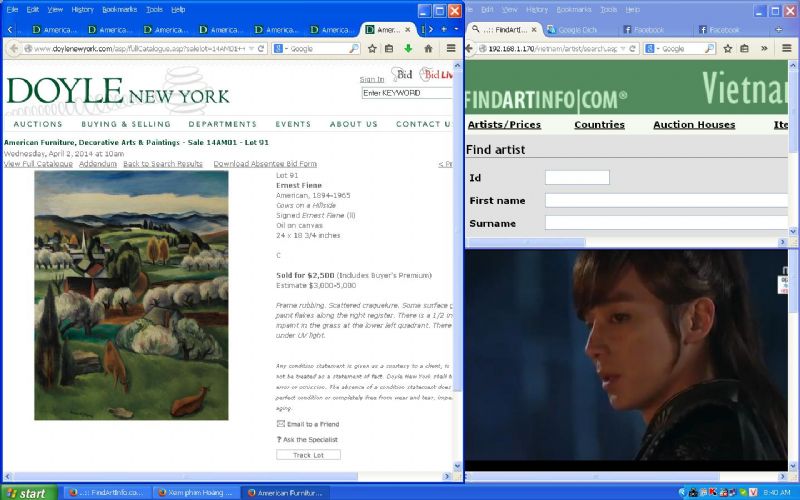Open Download Absentee Bid Form link
Screen dimensions: 800x500
click(265, 164)
